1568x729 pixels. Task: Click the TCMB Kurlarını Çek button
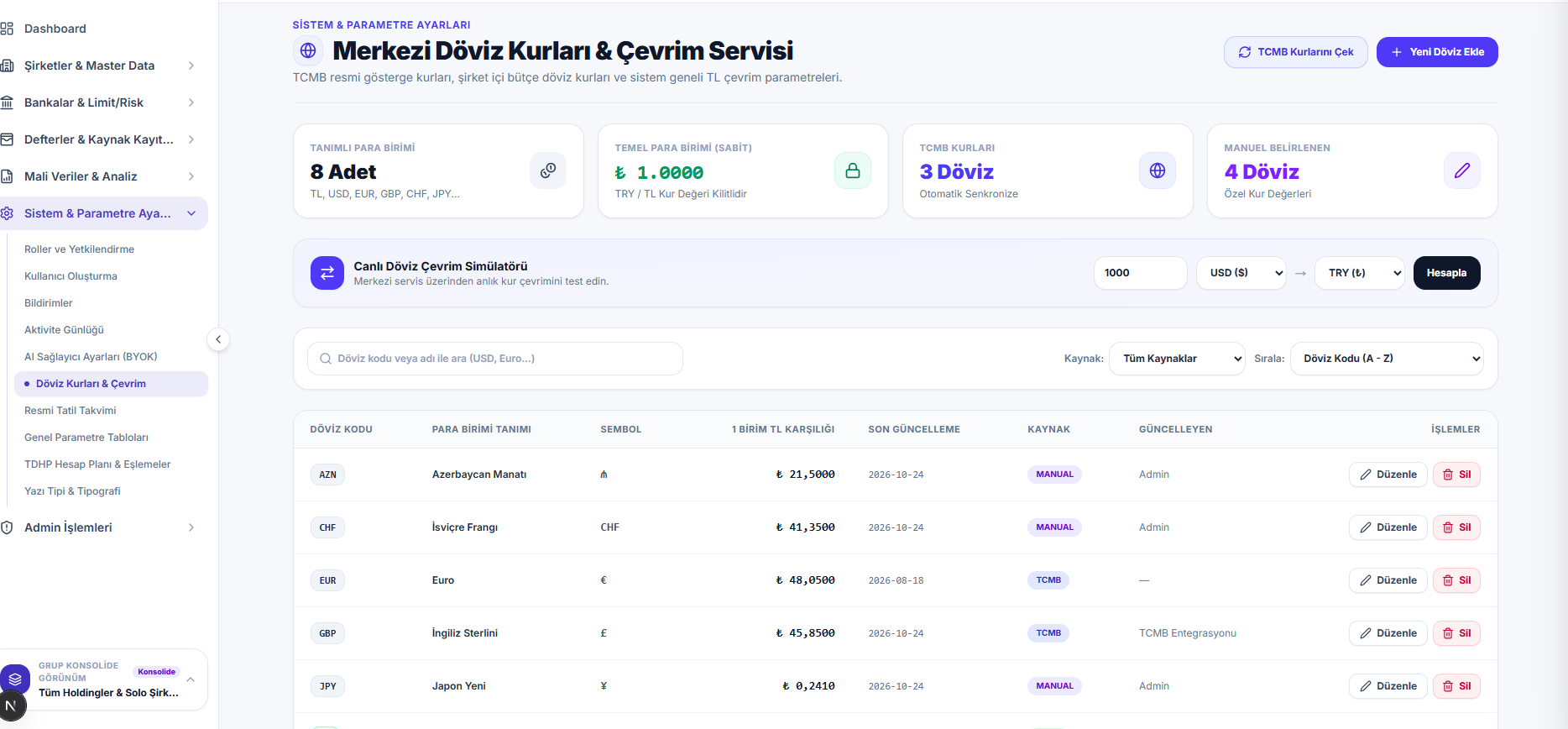click(x=1296, y=52)
